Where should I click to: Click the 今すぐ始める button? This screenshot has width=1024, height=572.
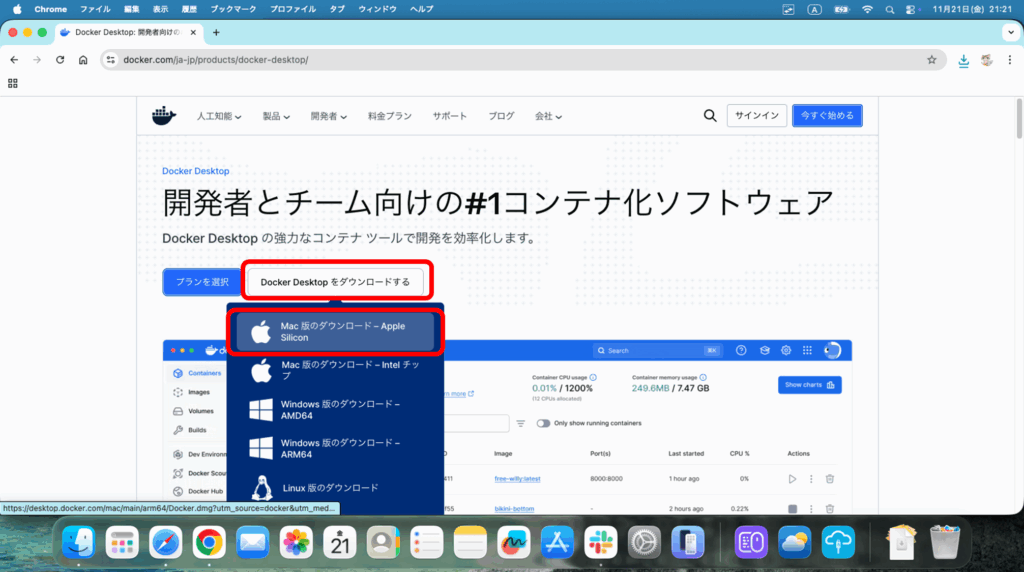pos(827,116)
